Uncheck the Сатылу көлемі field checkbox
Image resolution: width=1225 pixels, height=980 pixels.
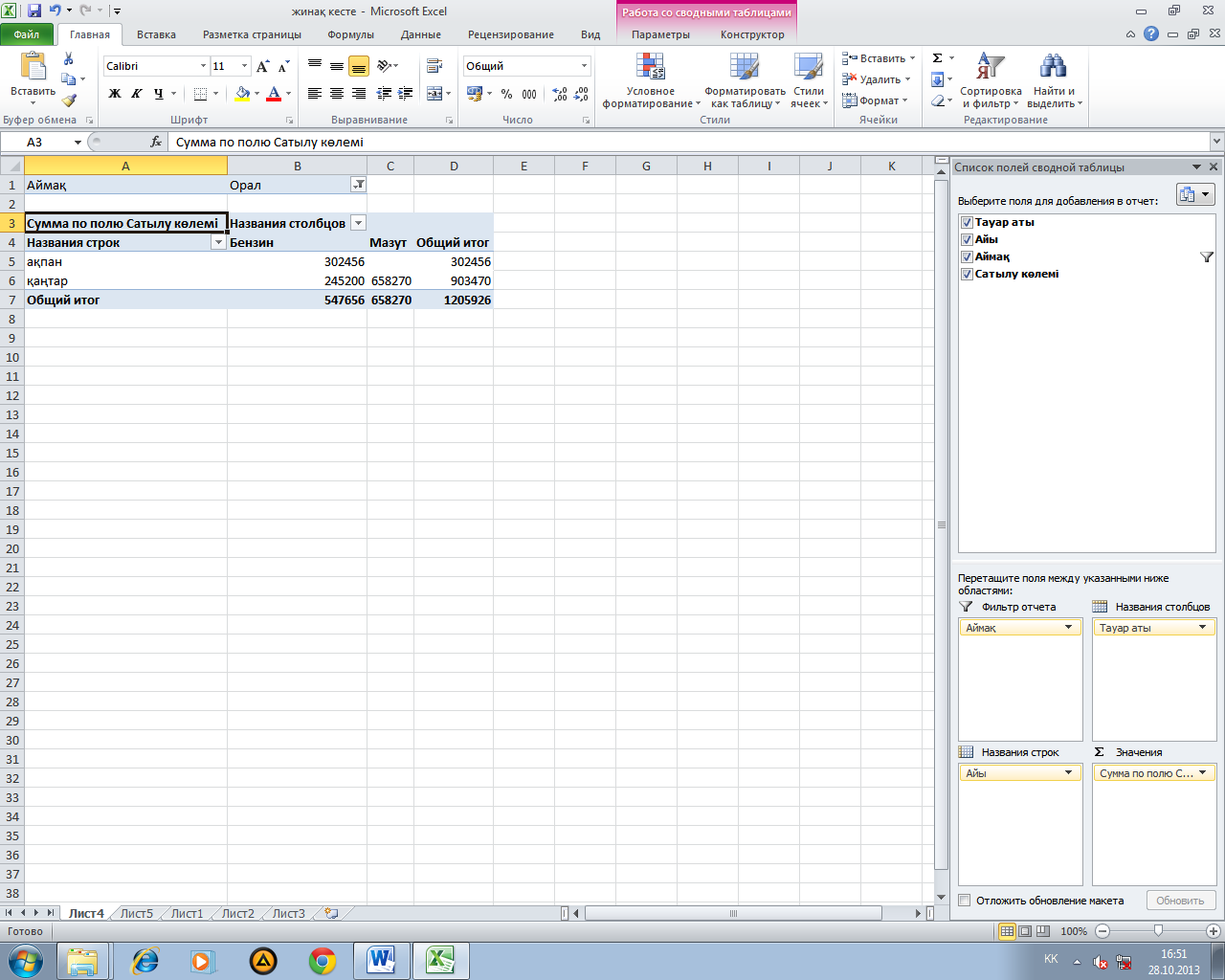967,274
